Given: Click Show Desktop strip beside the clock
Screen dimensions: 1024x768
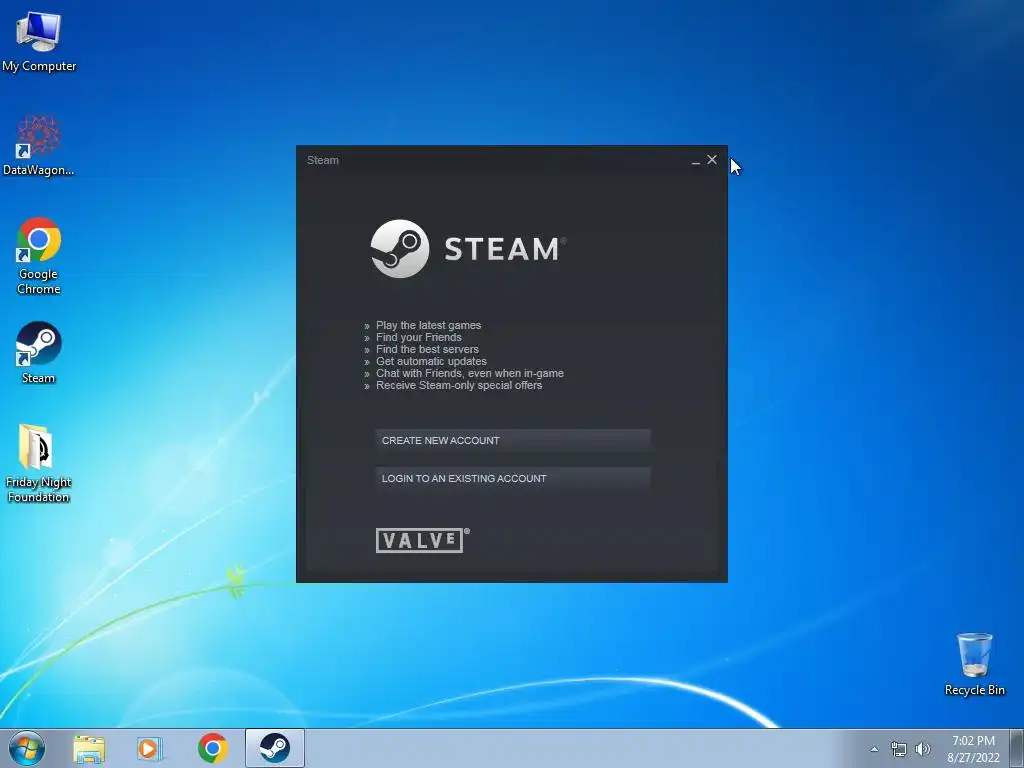Looking at the screenshot, I should click(1017, 748).
